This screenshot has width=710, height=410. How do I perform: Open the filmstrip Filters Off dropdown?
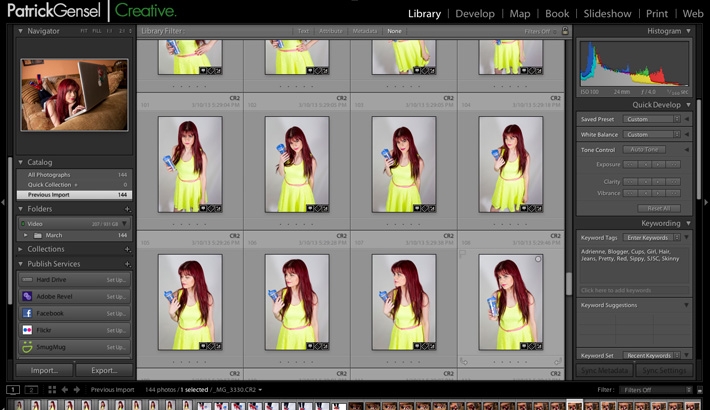click(x=656, y=390)
